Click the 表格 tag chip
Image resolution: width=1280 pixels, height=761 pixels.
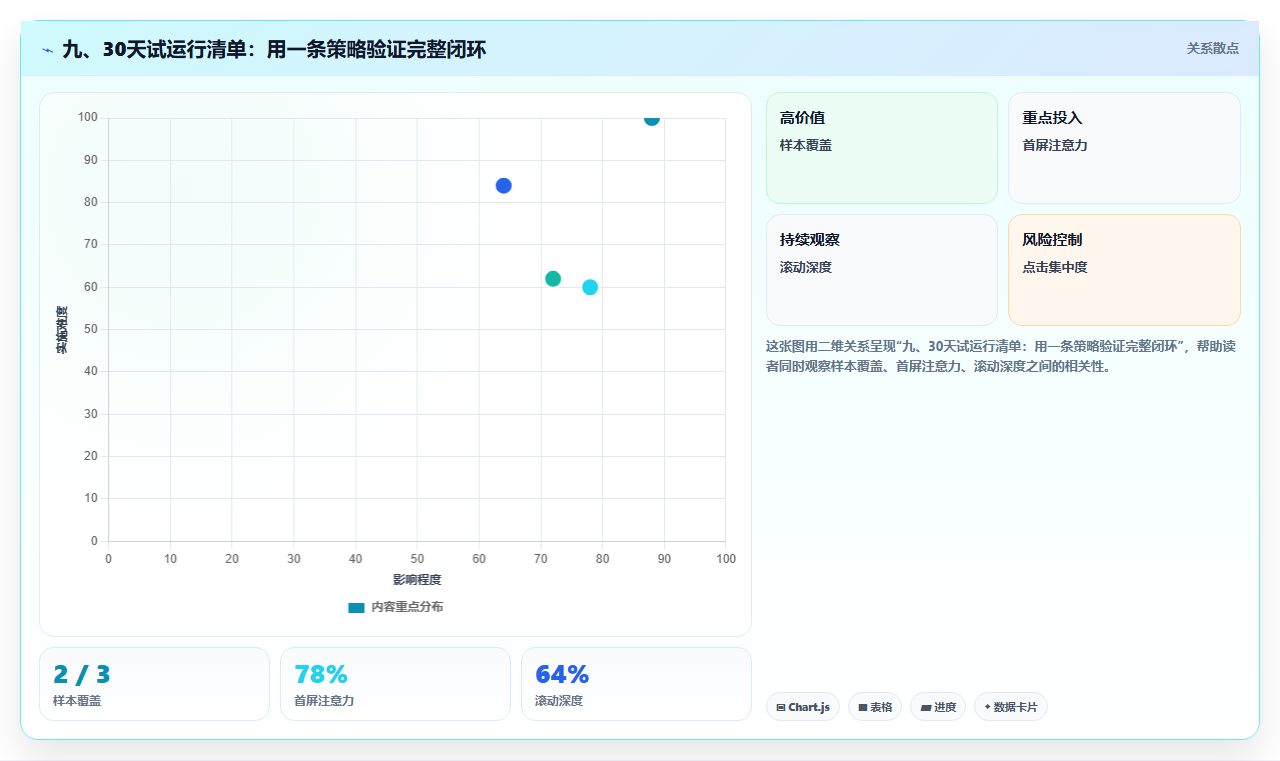[x=875, y=707]
